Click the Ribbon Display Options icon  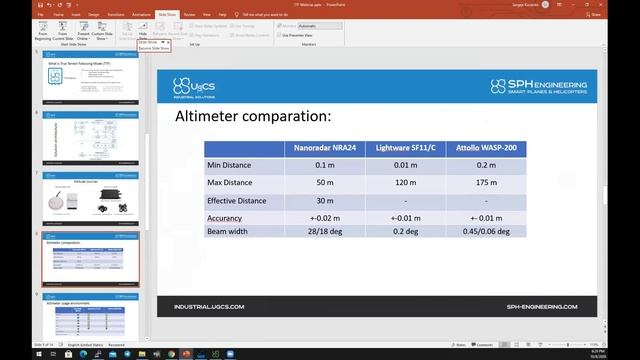(x=559, y=4)
